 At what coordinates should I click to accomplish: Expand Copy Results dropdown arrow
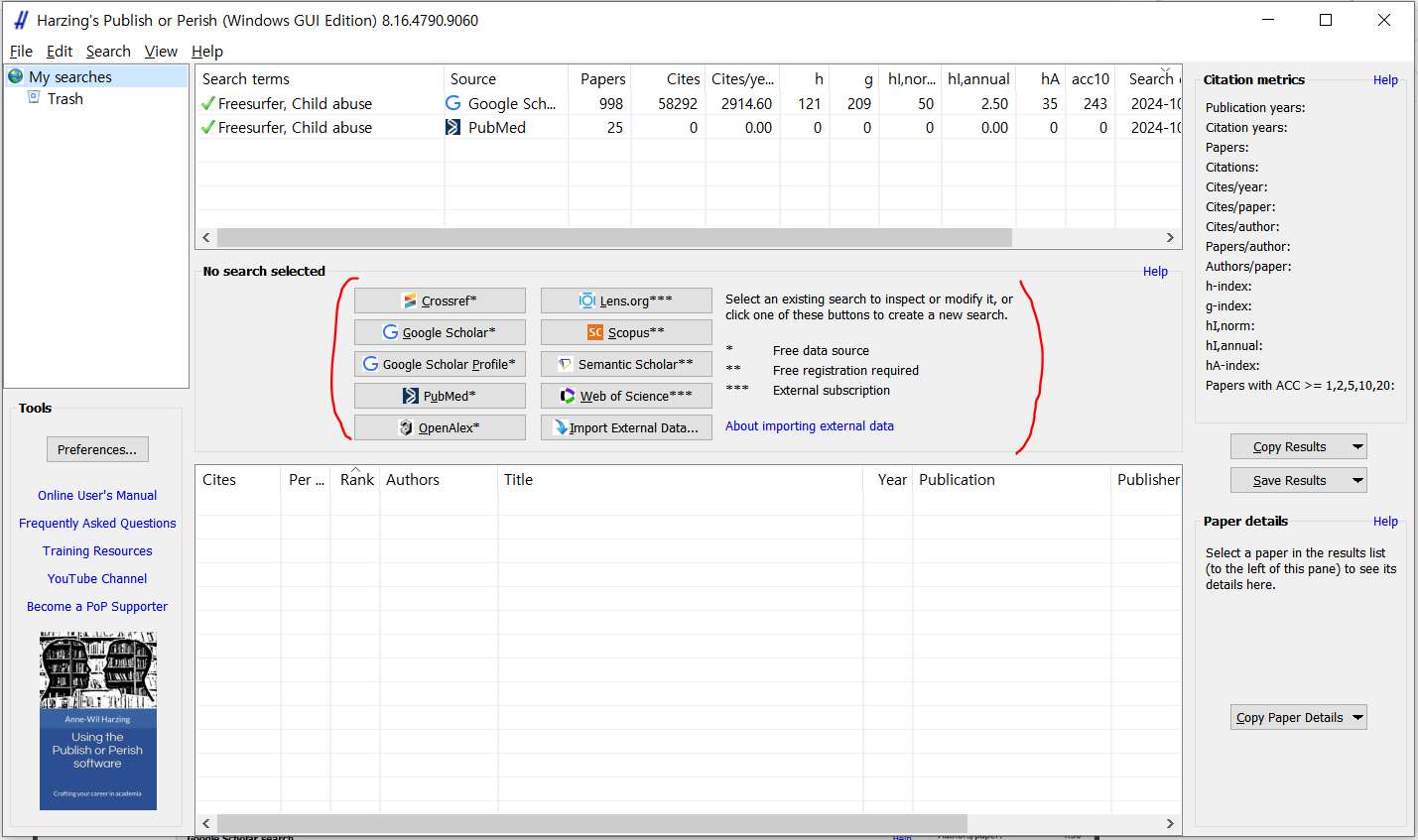coord(1357,446)
